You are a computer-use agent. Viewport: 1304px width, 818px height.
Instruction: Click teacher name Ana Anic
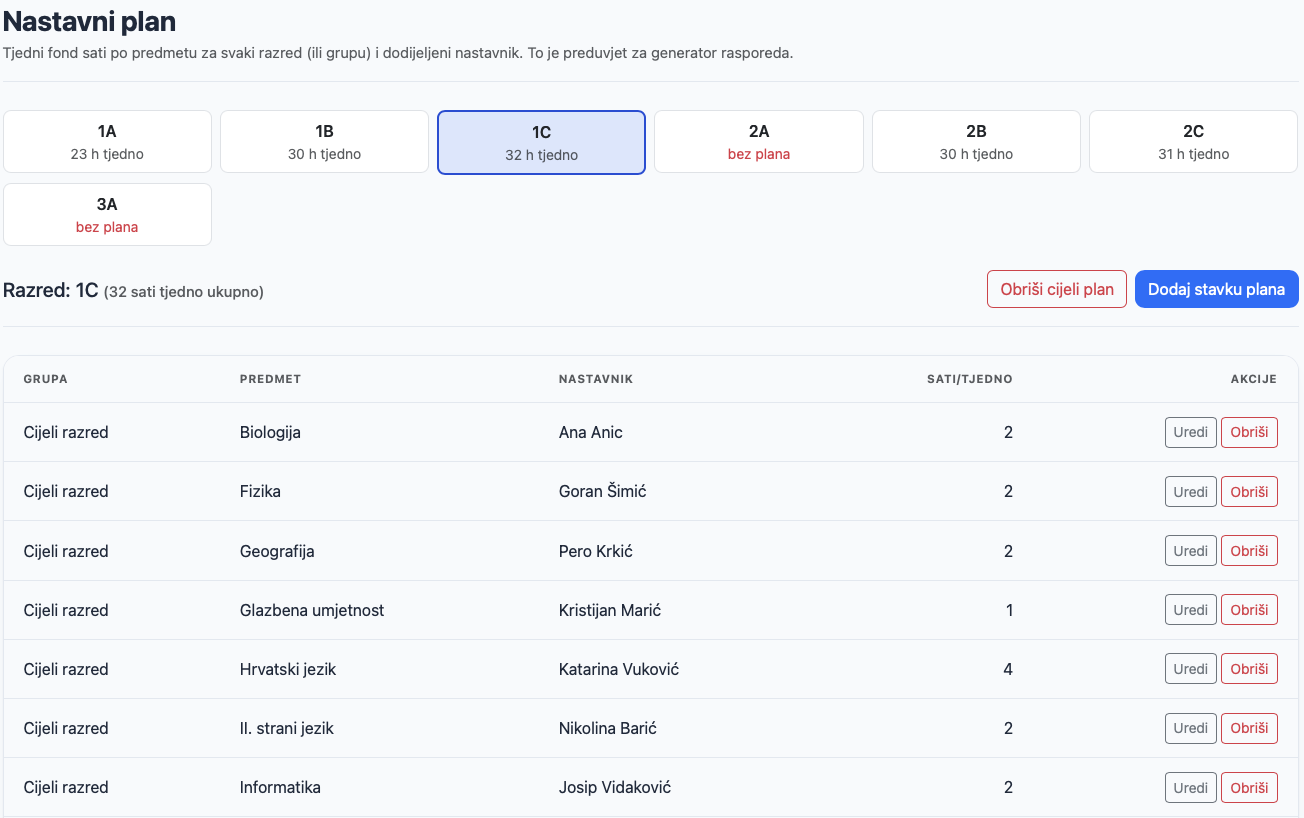click(591, 432)
